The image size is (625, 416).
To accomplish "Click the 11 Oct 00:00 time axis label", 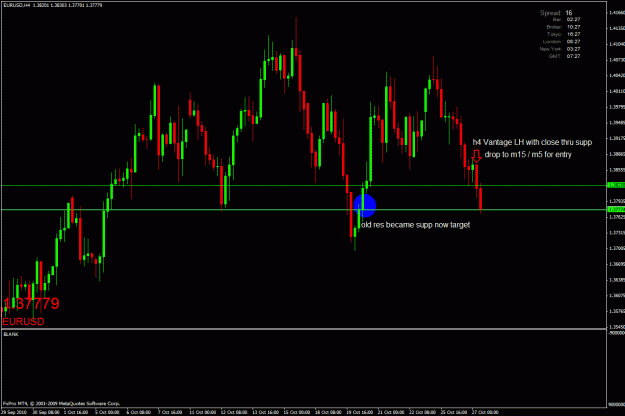I will point(203,412).
